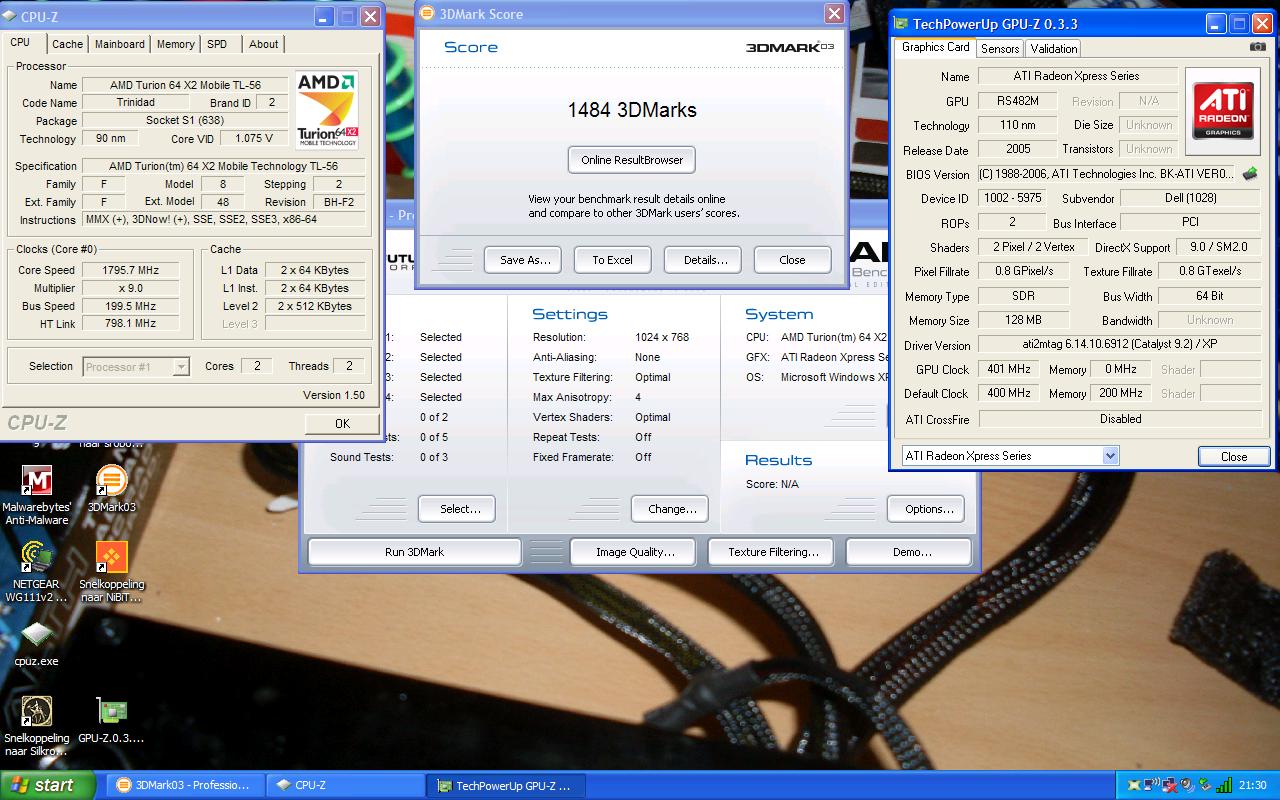Open Malwarebytes' Anti-Malware desktop shortcut
This screenshot has width=1280, height=800.
tap(36, 496)
